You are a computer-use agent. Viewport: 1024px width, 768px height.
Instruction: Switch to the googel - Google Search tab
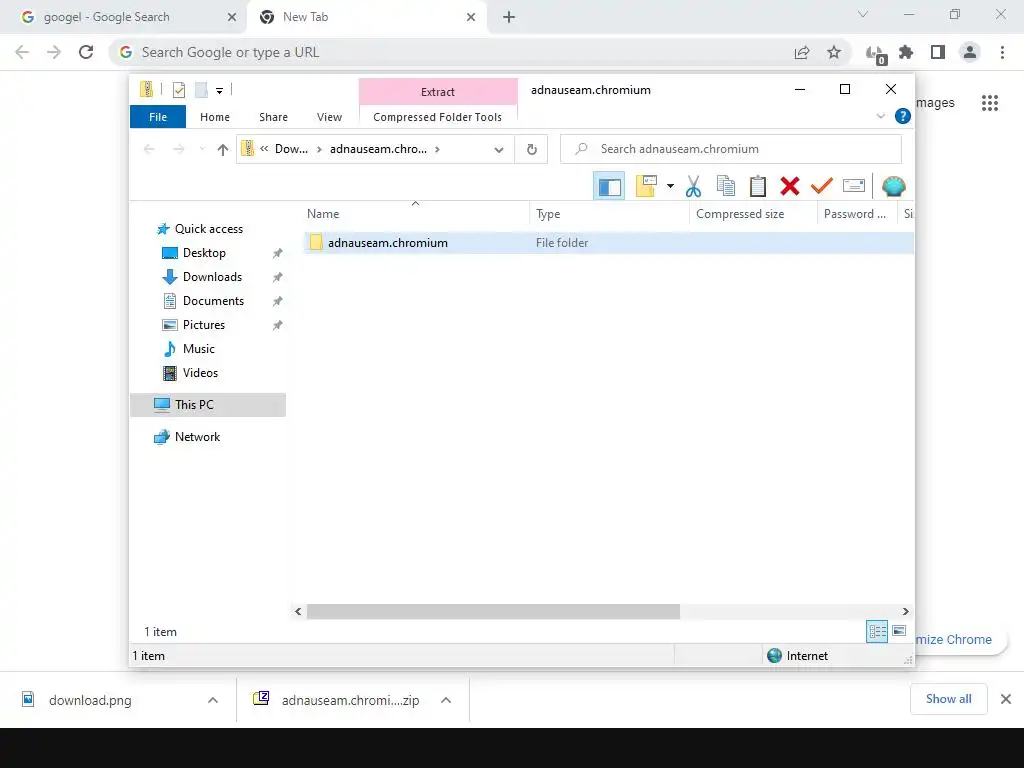coord(123,17)
